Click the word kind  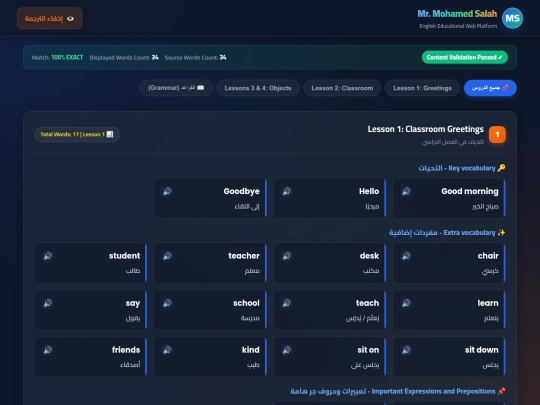coord(250,350)
